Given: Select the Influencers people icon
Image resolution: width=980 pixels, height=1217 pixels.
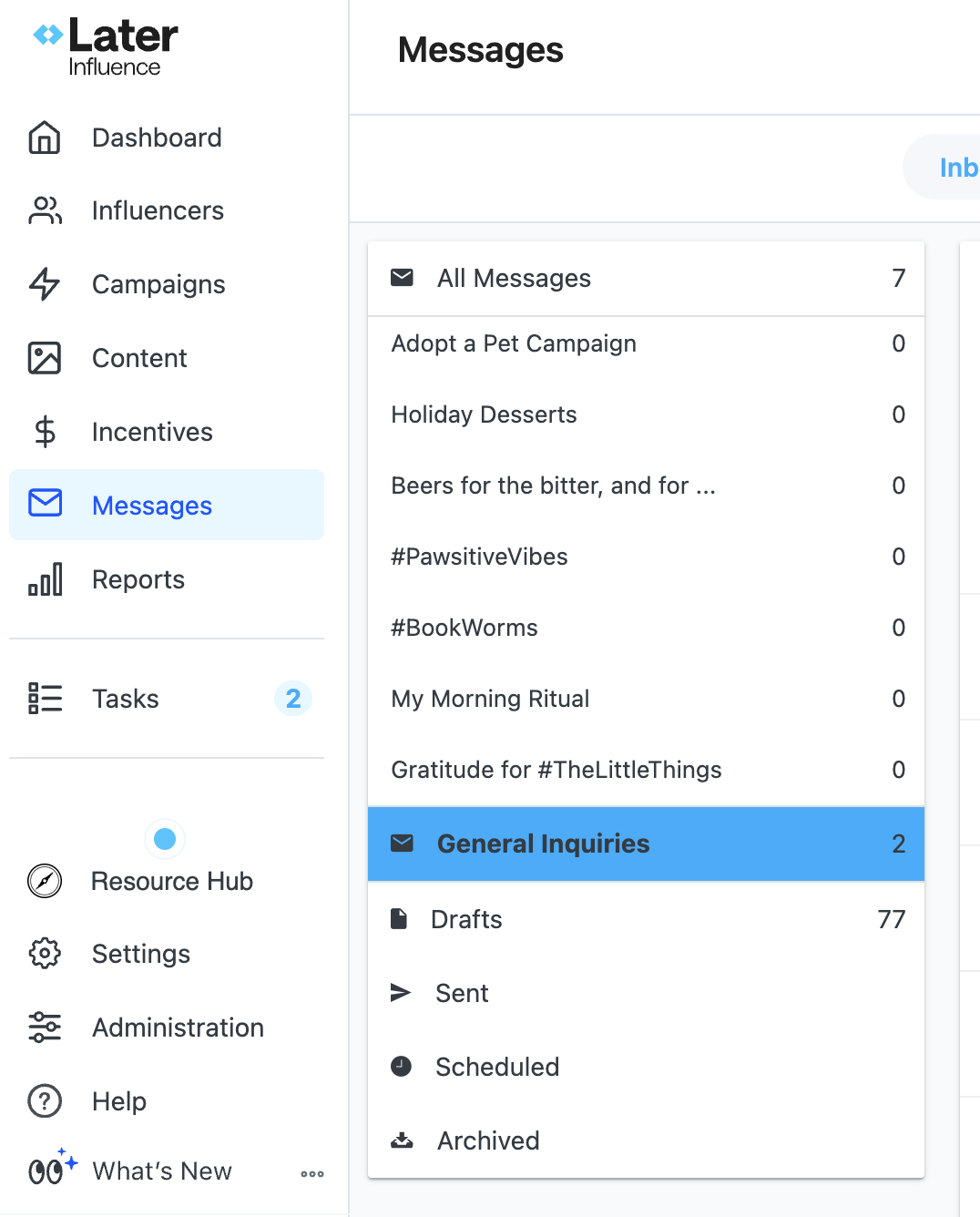Looking at the screenshot, I should tap(44, 211).
